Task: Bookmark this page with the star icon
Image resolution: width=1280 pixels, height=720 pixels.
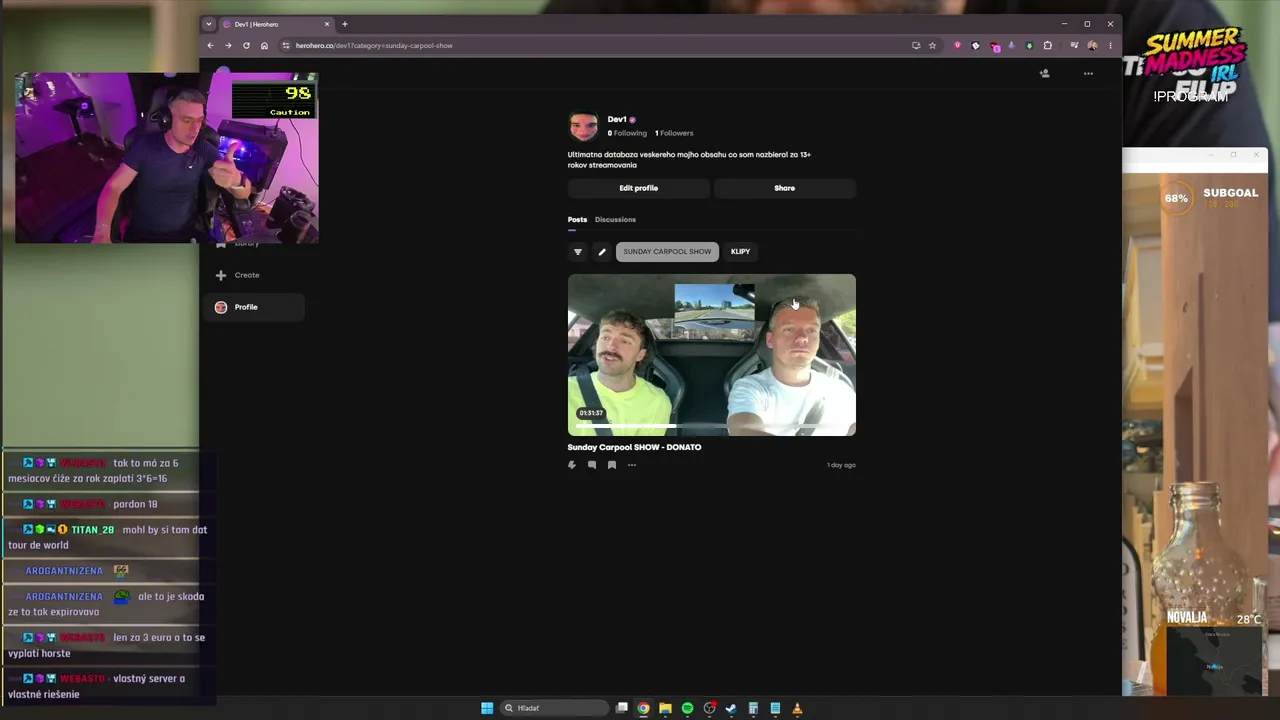Action: tap(932, 45)
